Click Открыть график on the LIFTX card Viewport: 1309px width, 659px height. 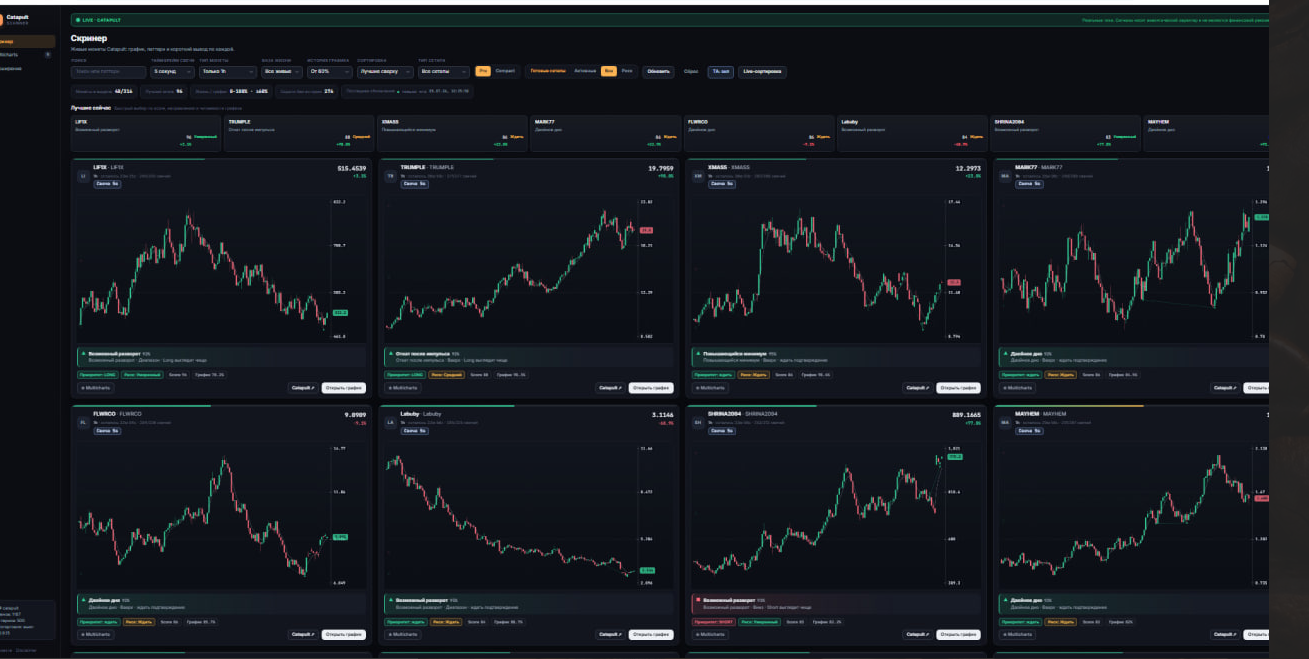[x=343, y=388]
